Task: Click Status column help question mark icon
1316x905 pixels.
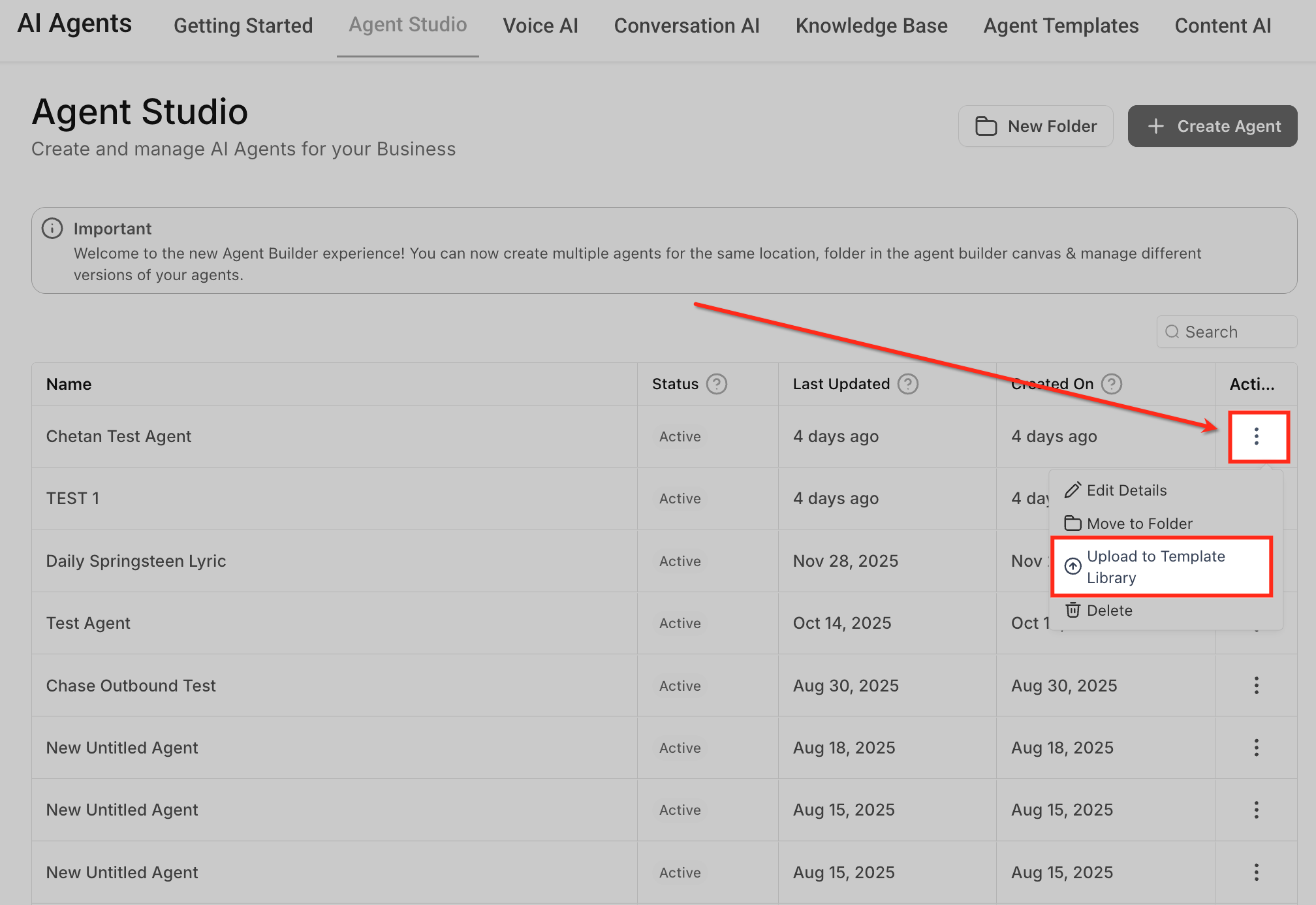Action: click(717, 384)
